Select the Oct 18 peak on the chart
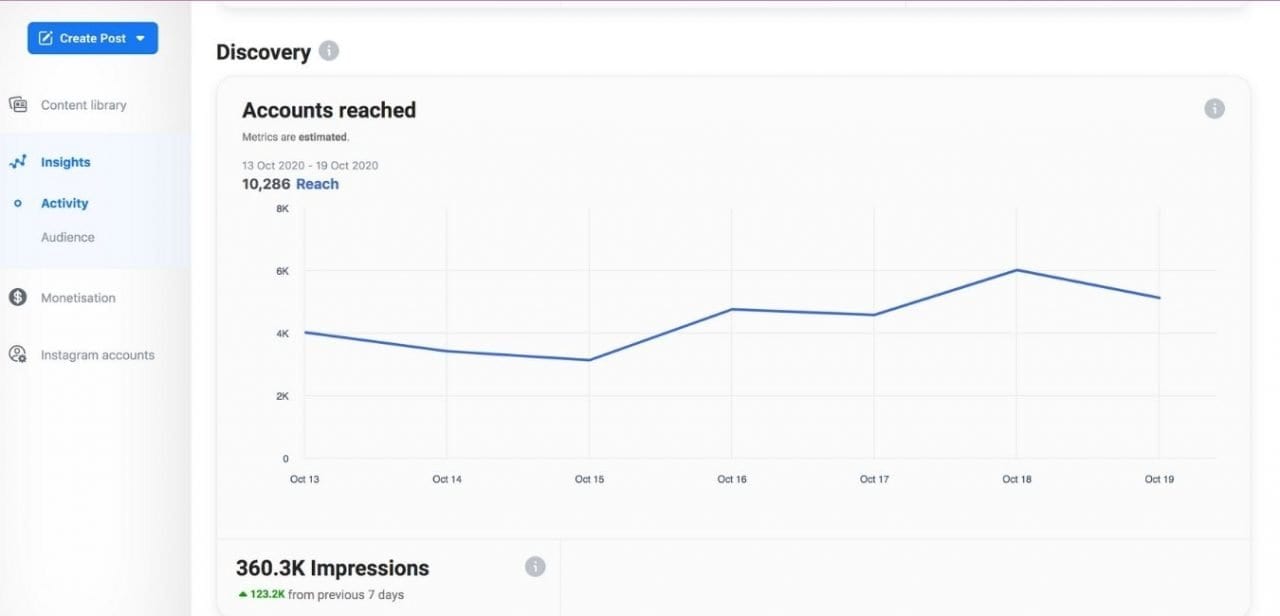Image resolution: width=1280 pixels, height=616 pixels. click(x=1017, y=269)
